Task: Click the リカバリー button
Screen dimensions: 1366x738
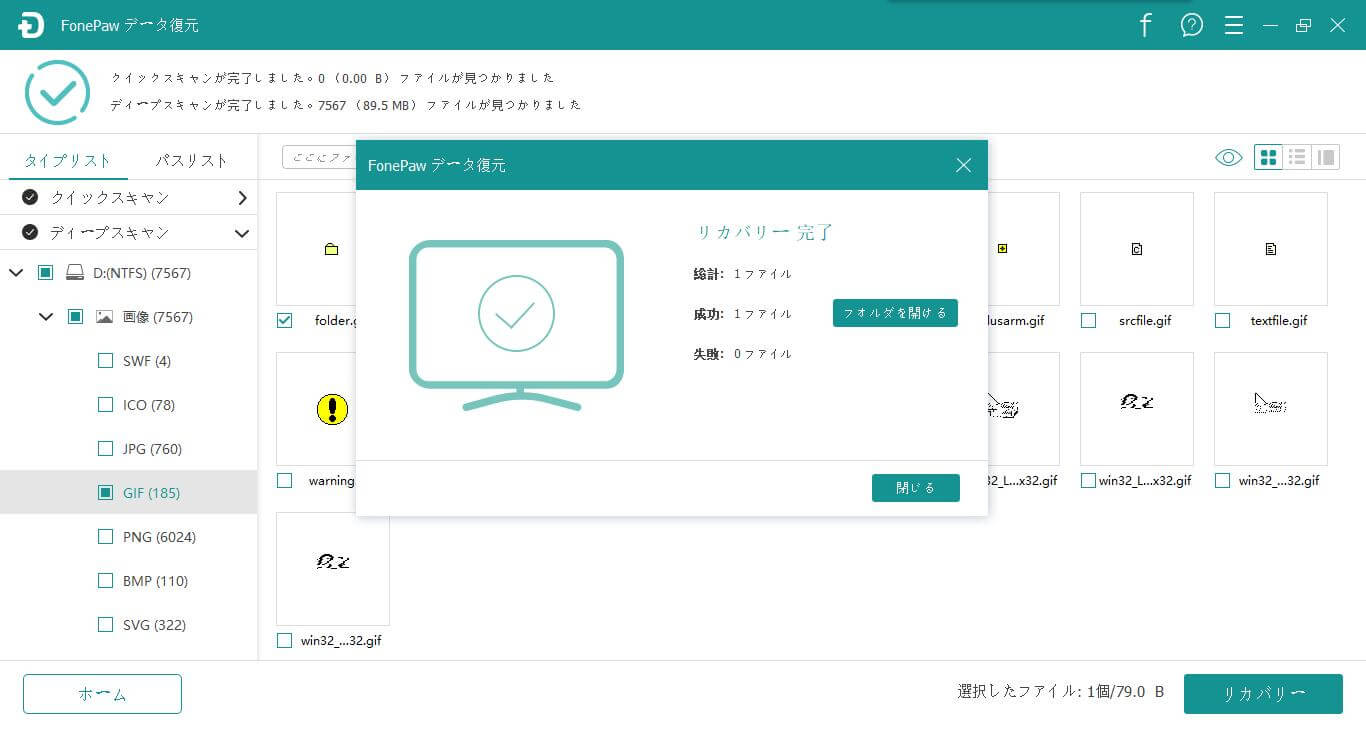Action: (1263, 694)
